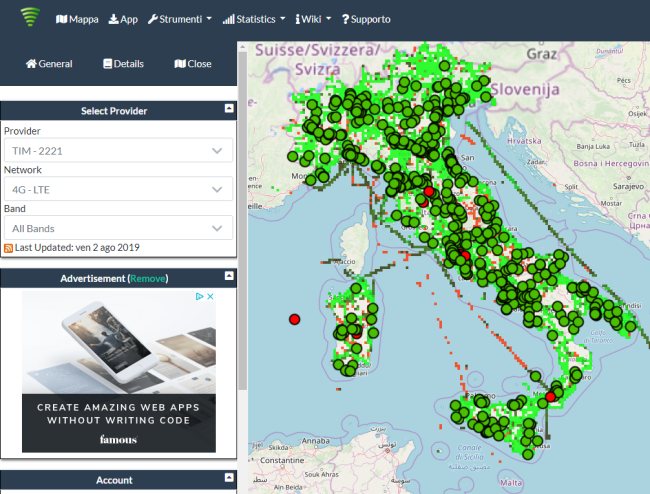The width and height of the screenshot is (650, 494).
Task: Expand the Strumenti dropdown menu
Action: [180, 19]
